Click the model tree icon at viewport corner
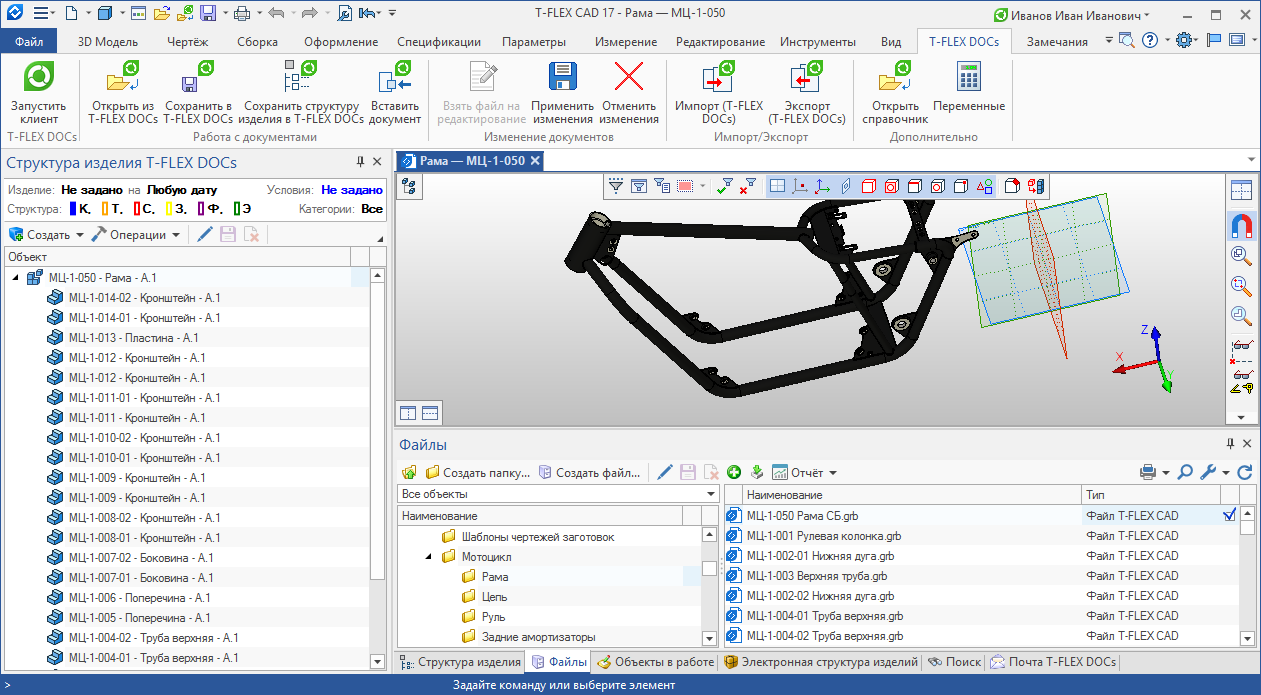1261x695 pixels. click(x=409, y=186)
